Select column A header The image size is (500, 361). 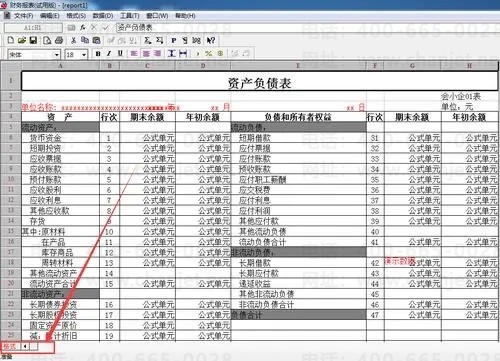click(60, 66)
